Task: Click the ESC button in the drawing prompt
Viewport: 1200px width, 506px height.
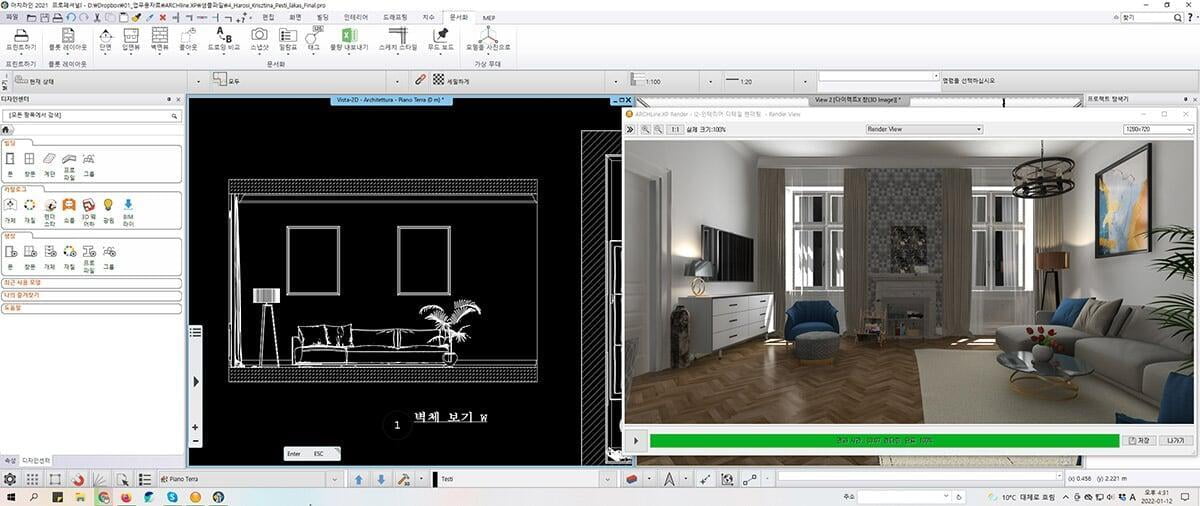Action: pyautogui.click(x=319, y=453)
